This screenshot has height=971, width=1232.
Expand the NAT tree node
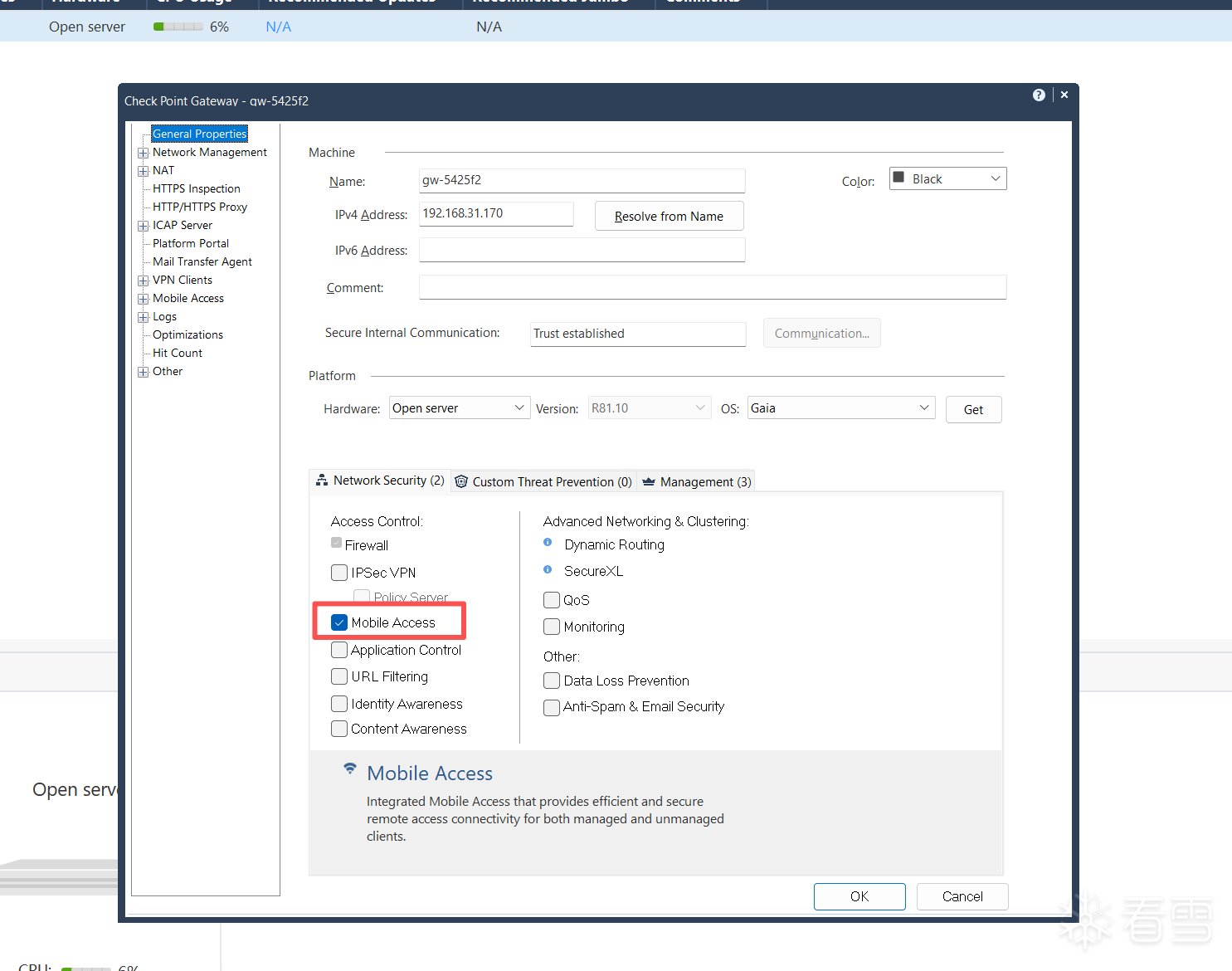point(143,171)
